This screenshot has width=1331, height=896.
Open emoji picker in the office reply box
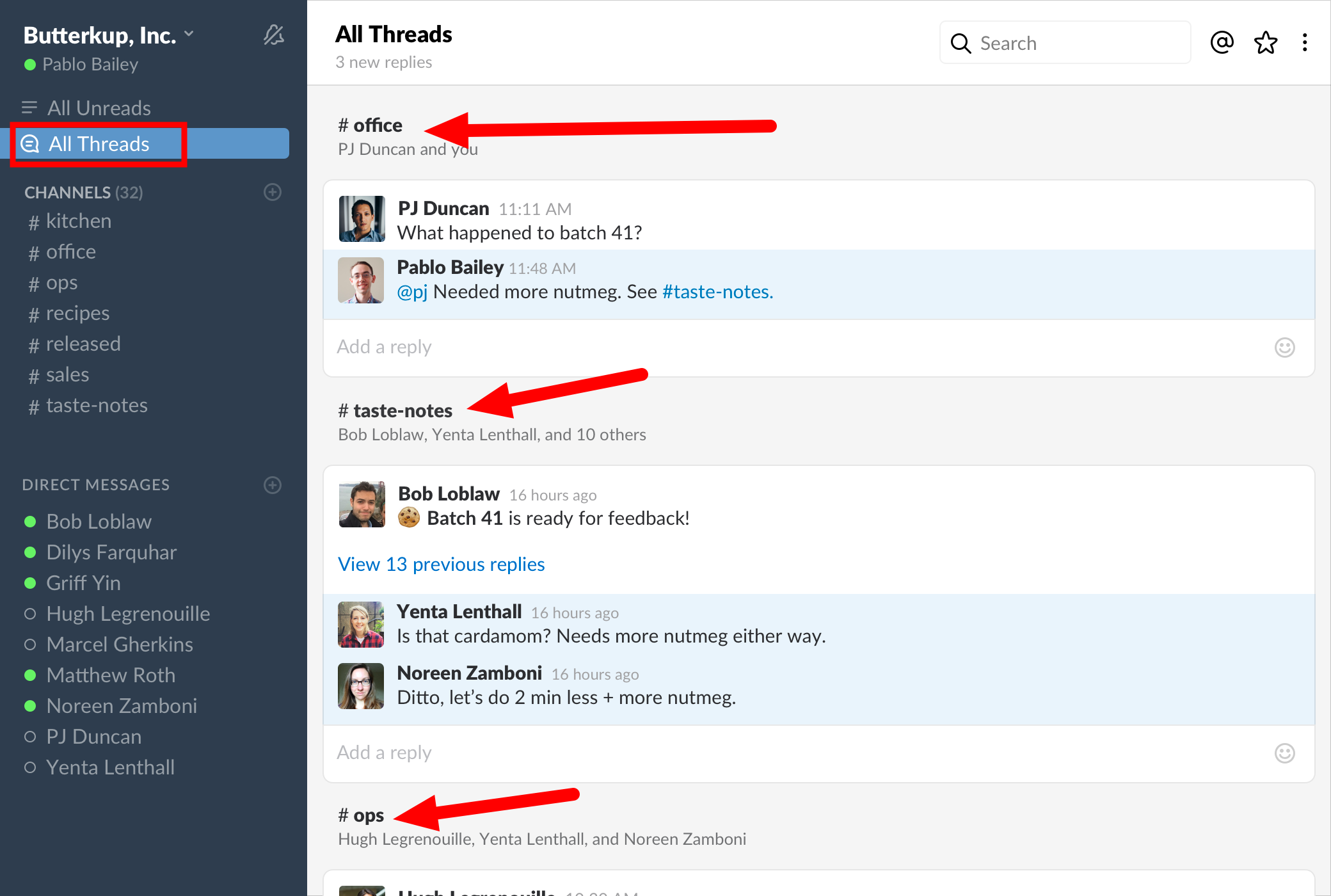(x=1284, y=348)
